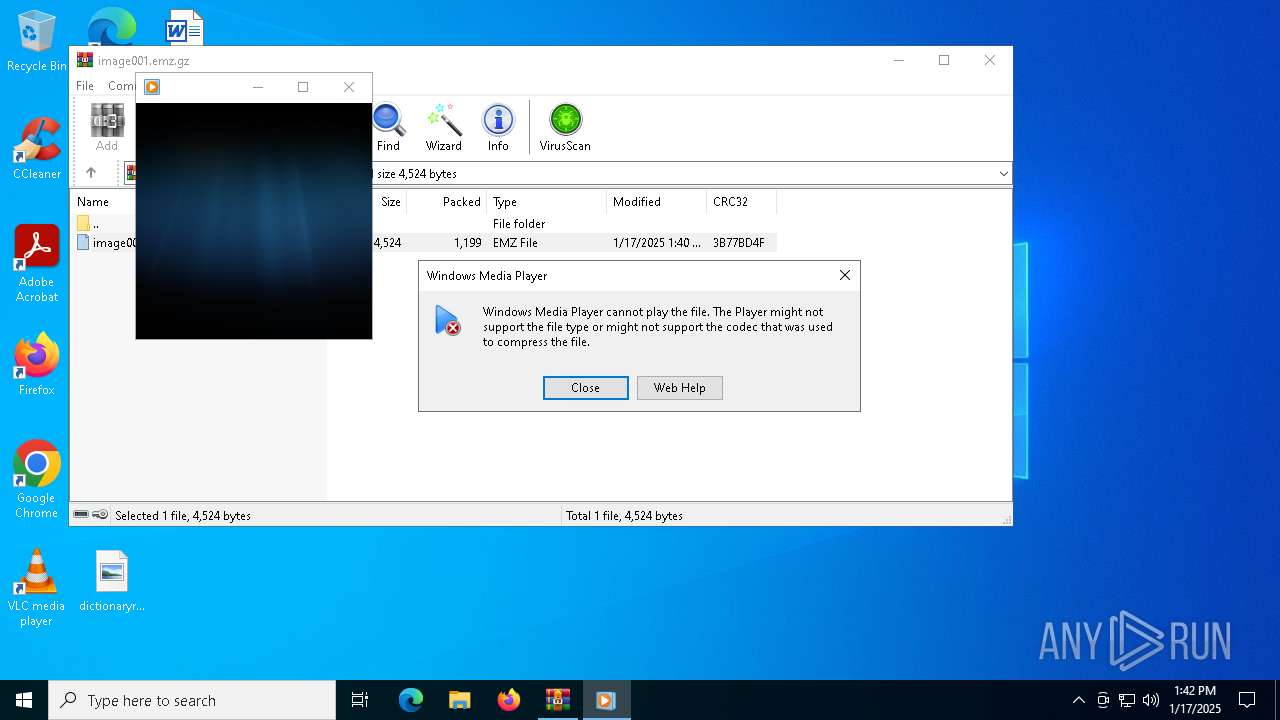The height and width of the screenshot is (720, 1280).
Task: Click the Windows Media Player video area
Action: 254,221
